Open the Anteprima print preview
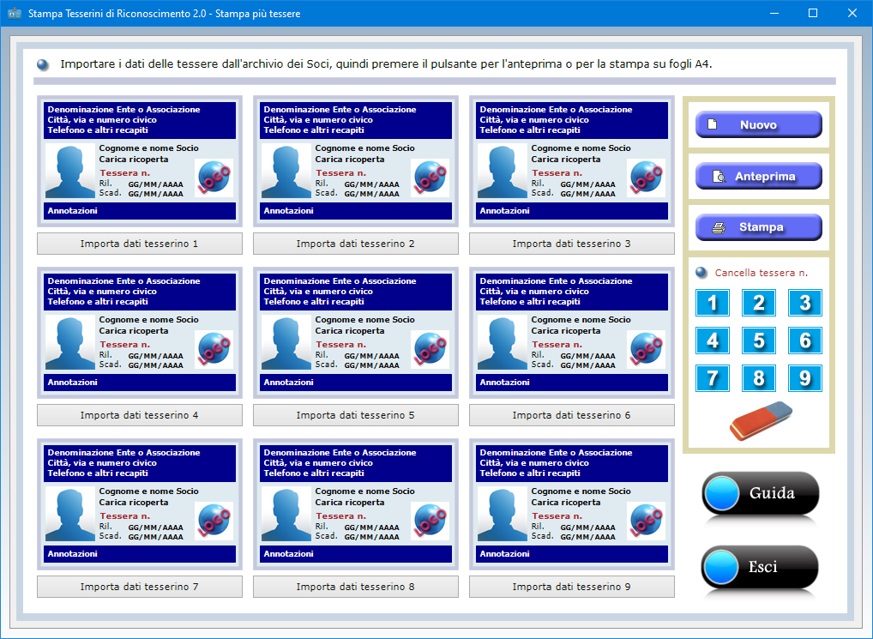 [758, 176]
